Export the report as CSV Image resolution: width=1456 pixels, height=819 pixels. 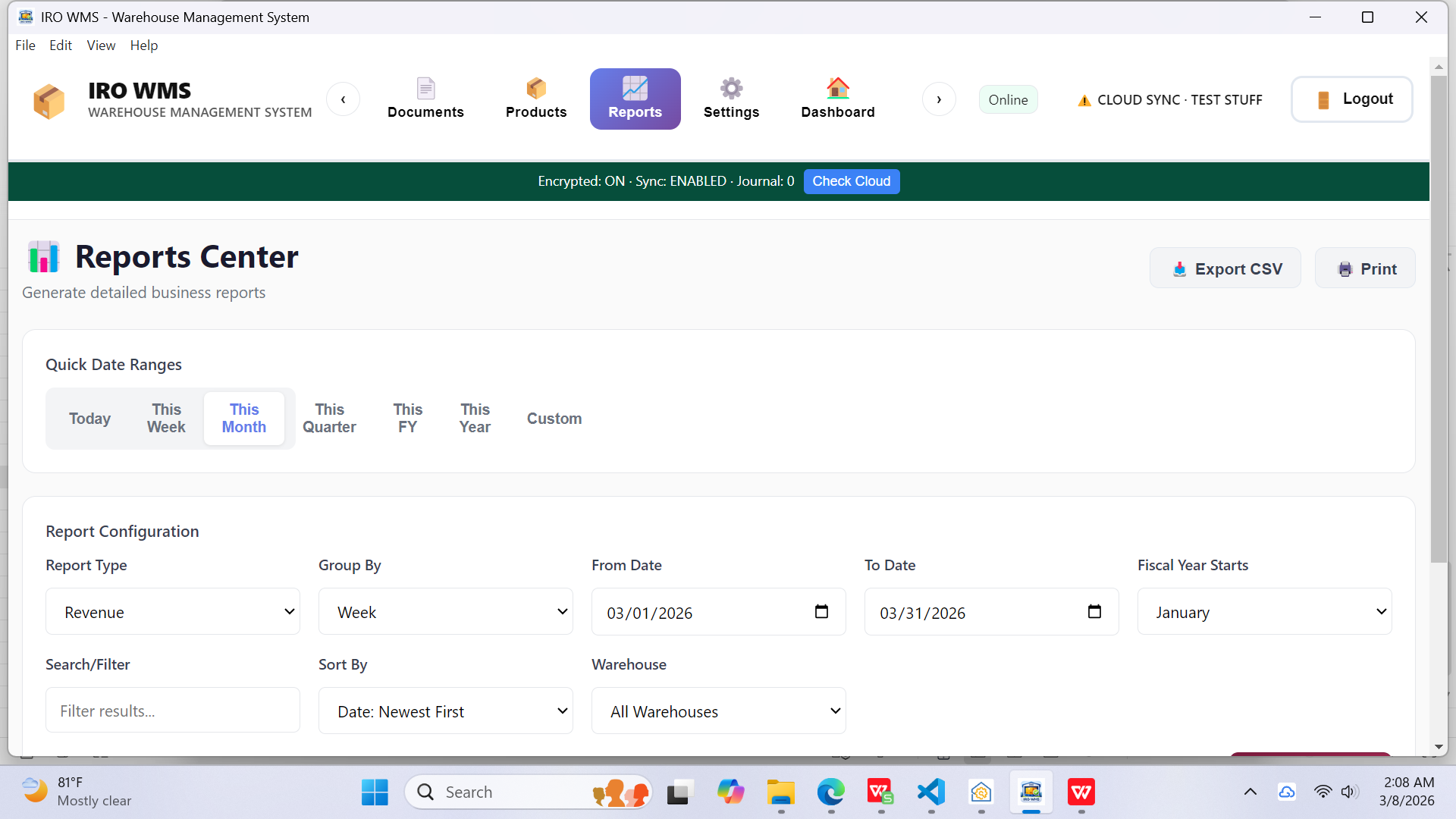[1225, 268]
